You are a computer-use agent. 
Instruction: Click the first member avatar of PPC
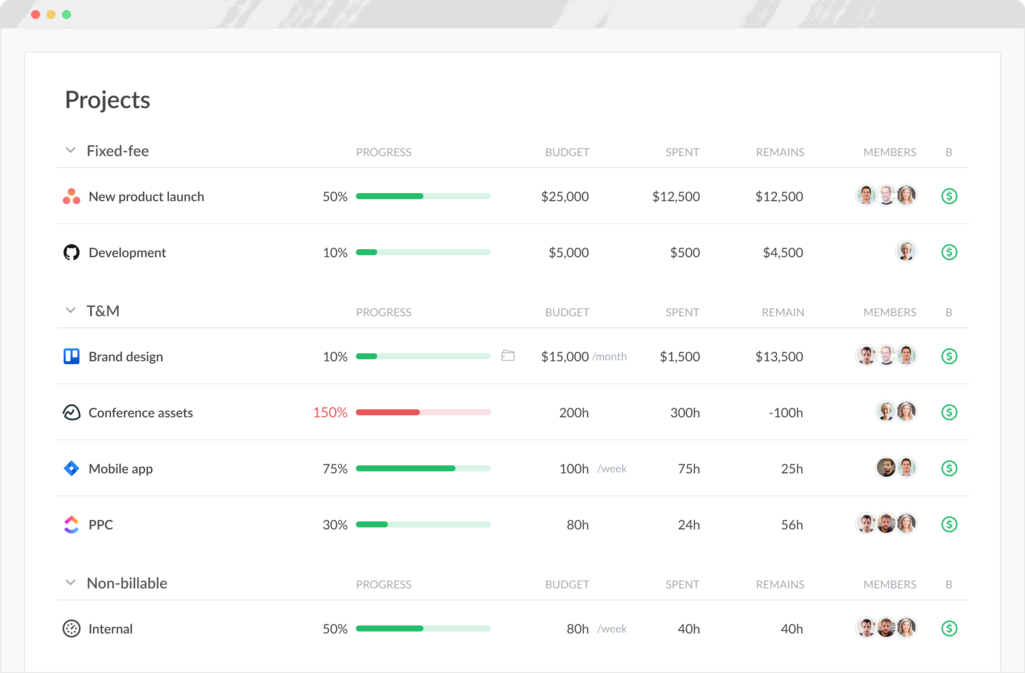tap(866, 523)
